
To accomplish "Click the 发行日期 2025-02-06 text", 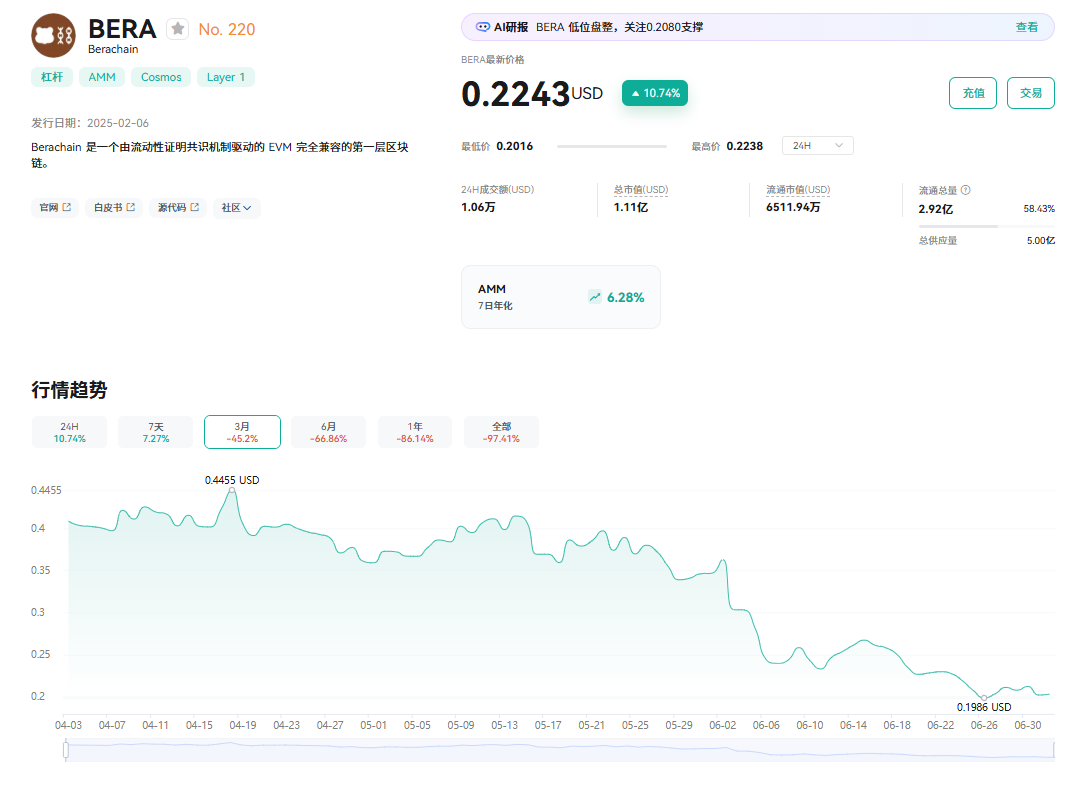I will coord(90,123).
